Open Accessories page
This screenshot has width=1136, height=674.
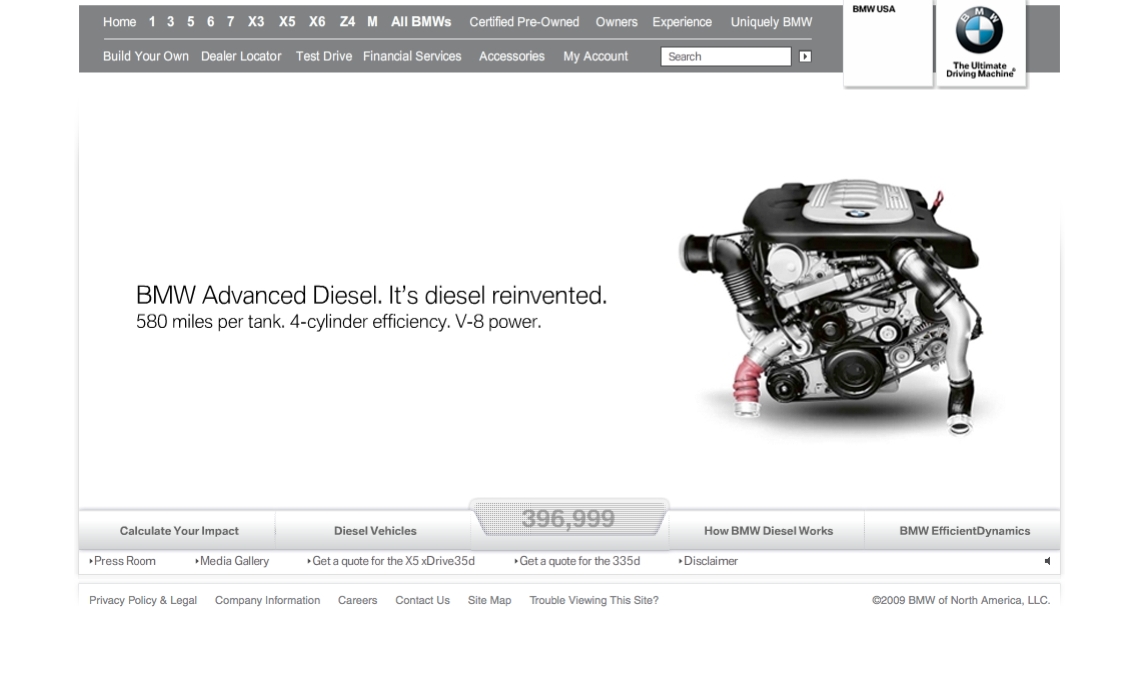tap(511, 56)
